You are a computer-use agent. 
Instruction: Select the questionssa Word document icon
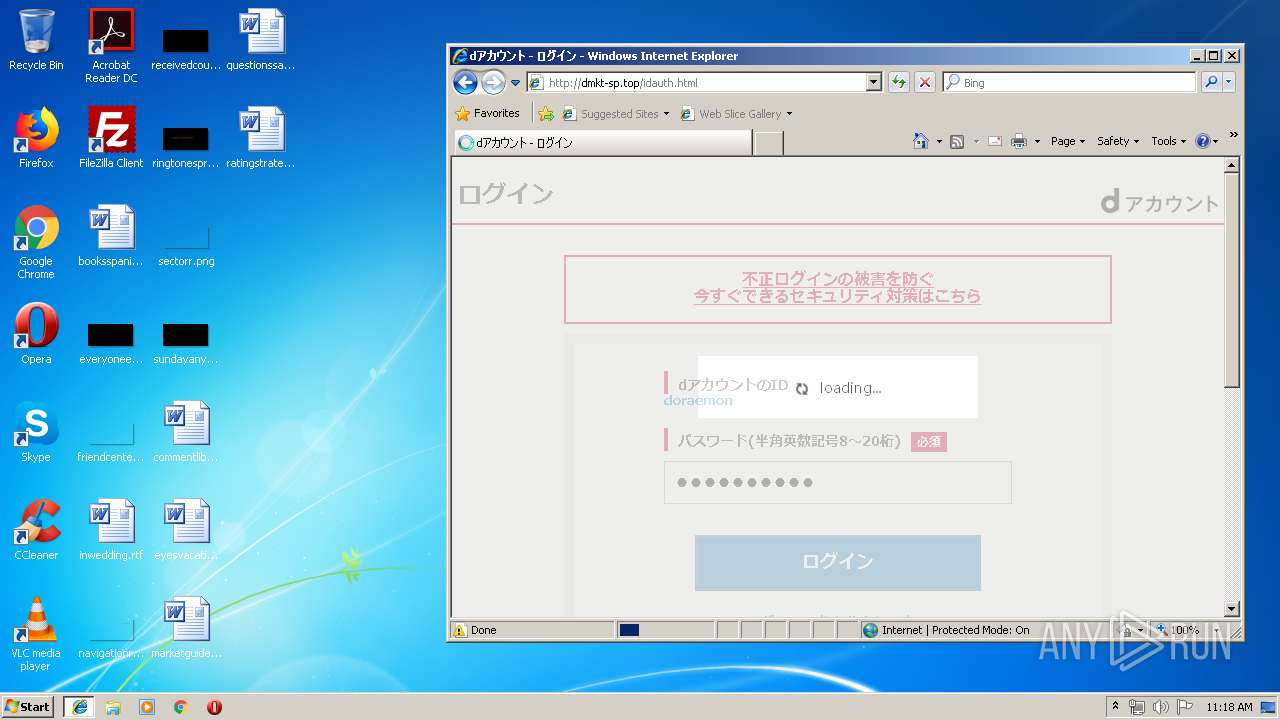261,41
